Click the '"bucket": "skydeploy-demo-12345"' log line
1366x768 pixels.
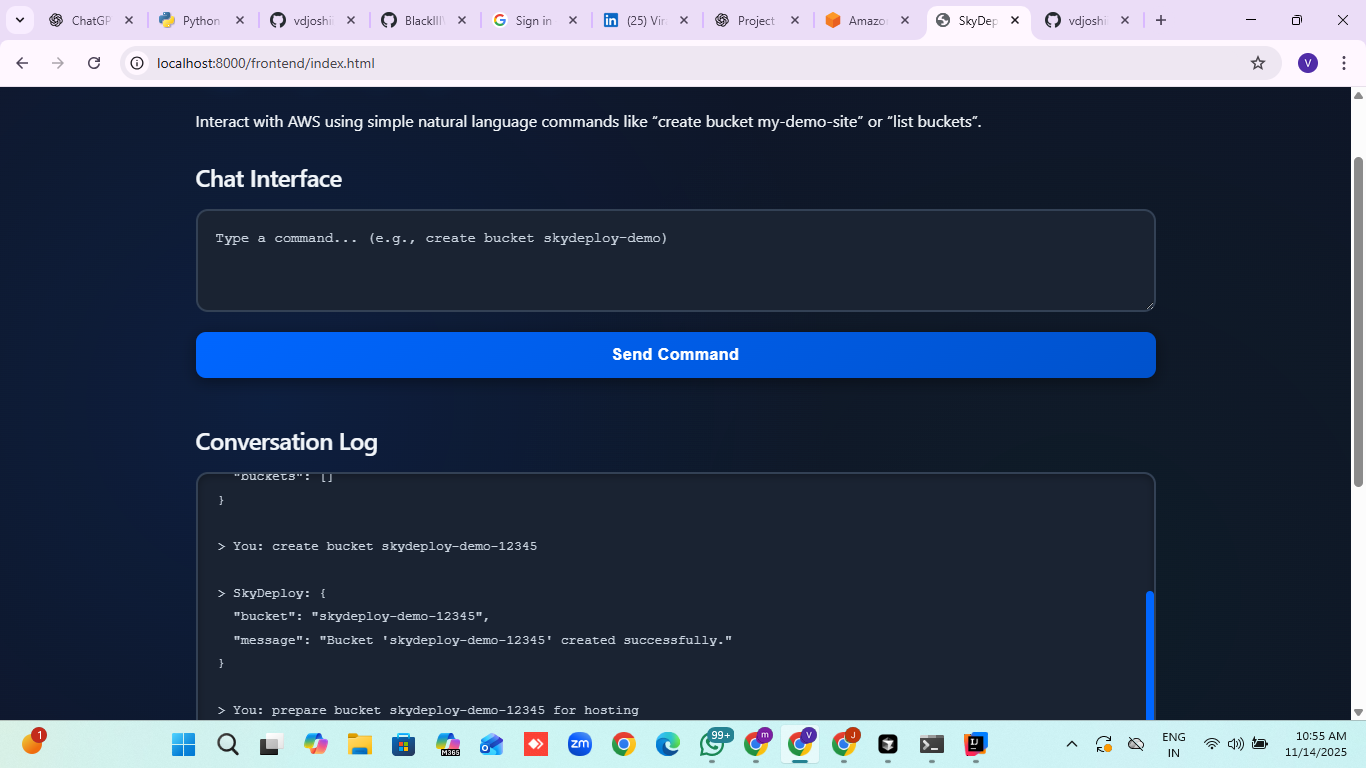pyautogui.click(x=361, y=616)
